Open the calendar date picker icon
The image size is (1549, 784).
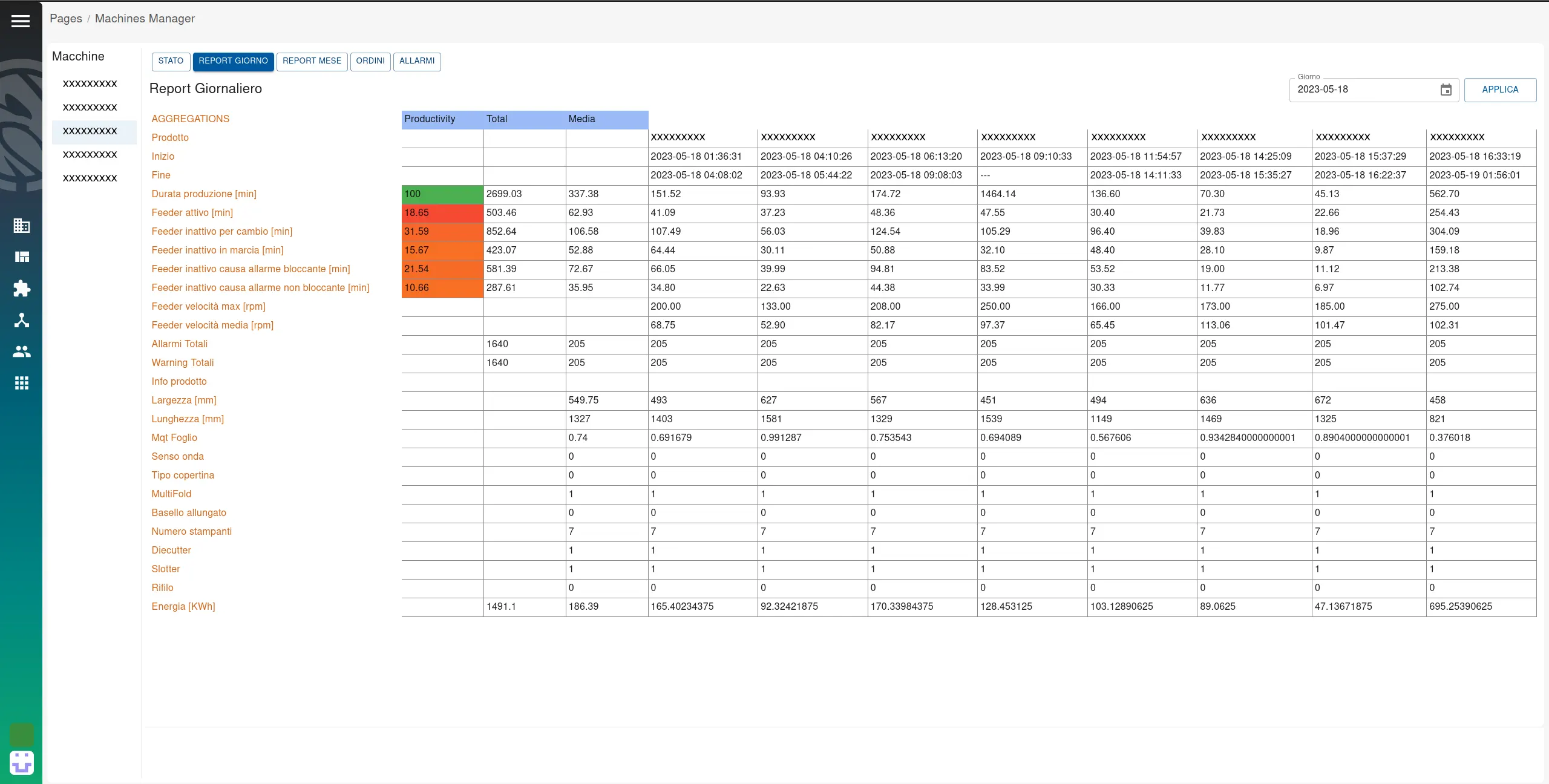point(1446,90)
